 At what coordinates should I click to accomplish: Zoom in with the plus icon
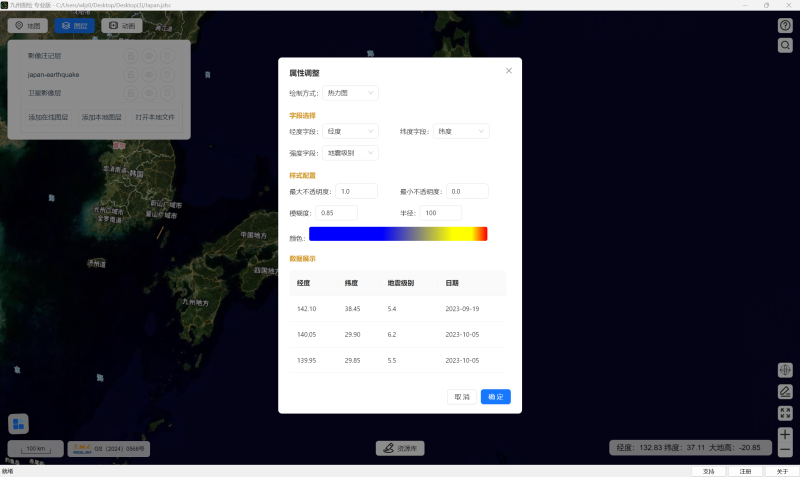tap(785, 434)
